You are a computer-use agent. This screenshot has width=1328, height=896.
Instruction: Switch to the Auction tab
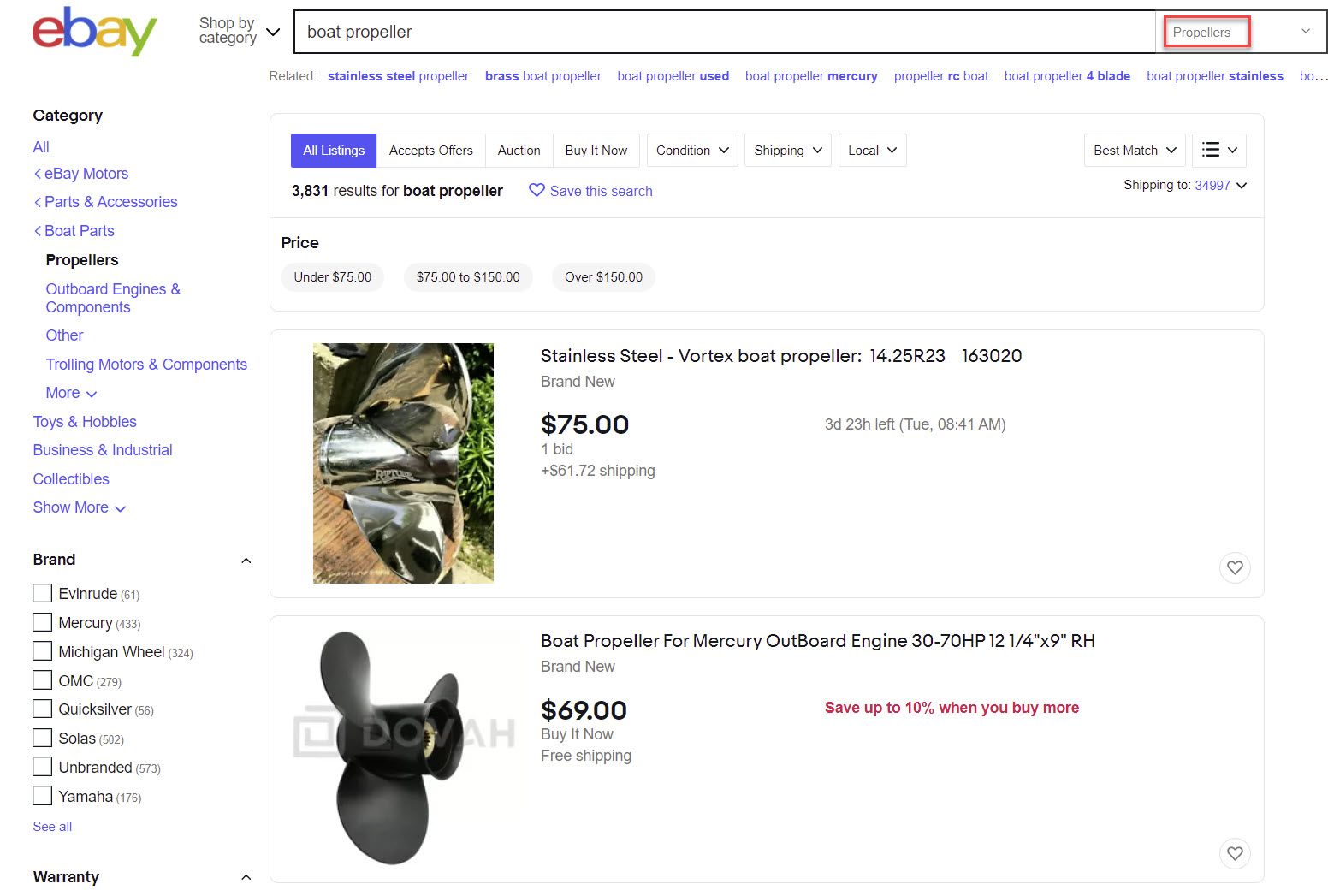519,150
